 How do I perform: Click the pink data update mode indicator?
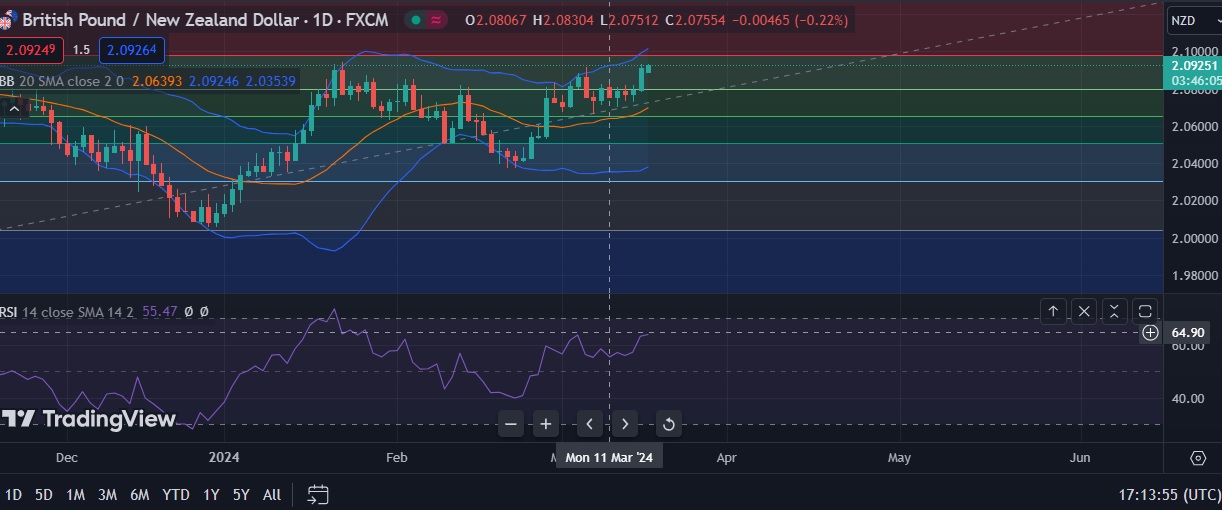click(x=437, y=20)
